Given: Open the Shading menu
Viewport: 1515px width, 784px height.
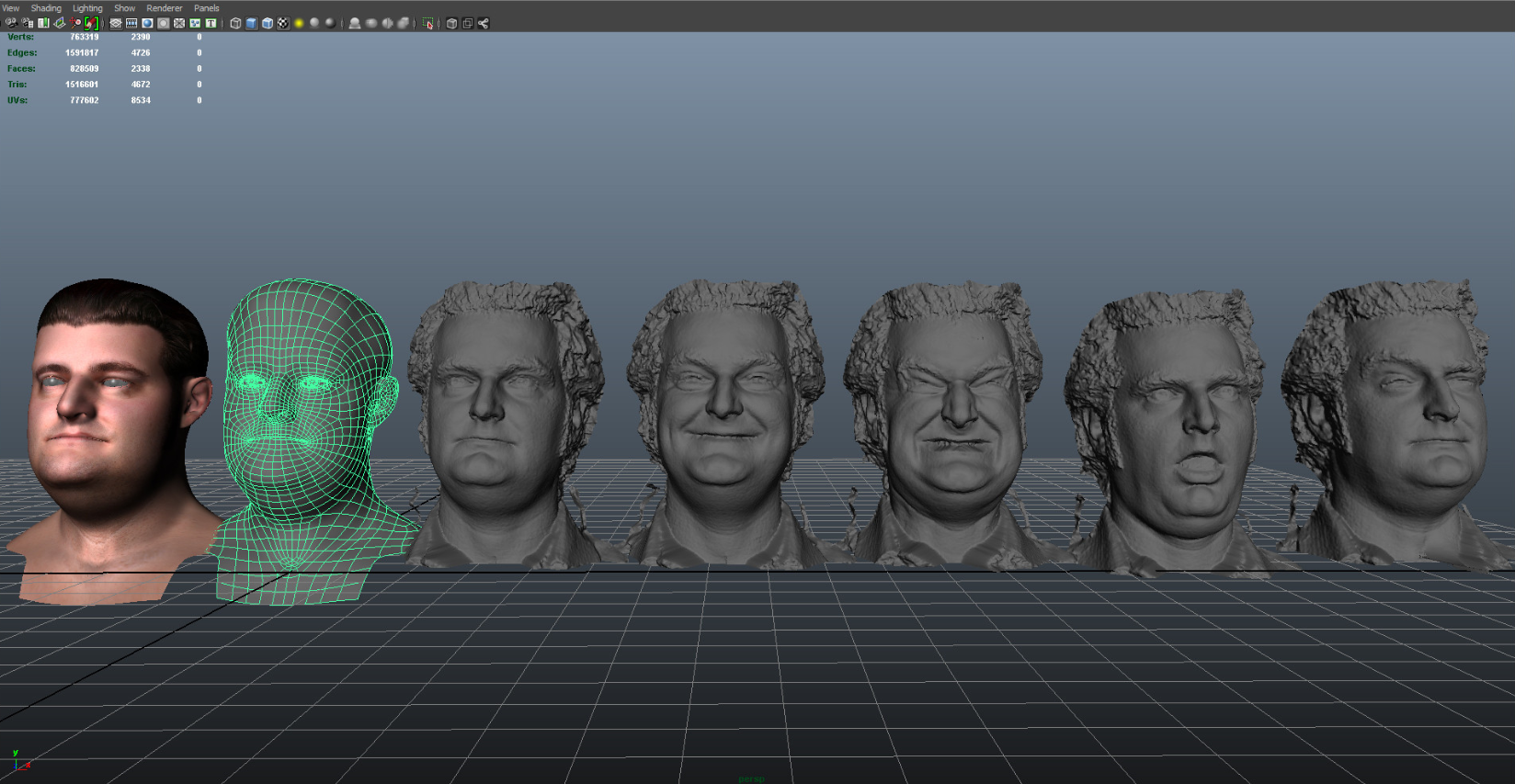Looking at the screenshot, I should point(46,8).
